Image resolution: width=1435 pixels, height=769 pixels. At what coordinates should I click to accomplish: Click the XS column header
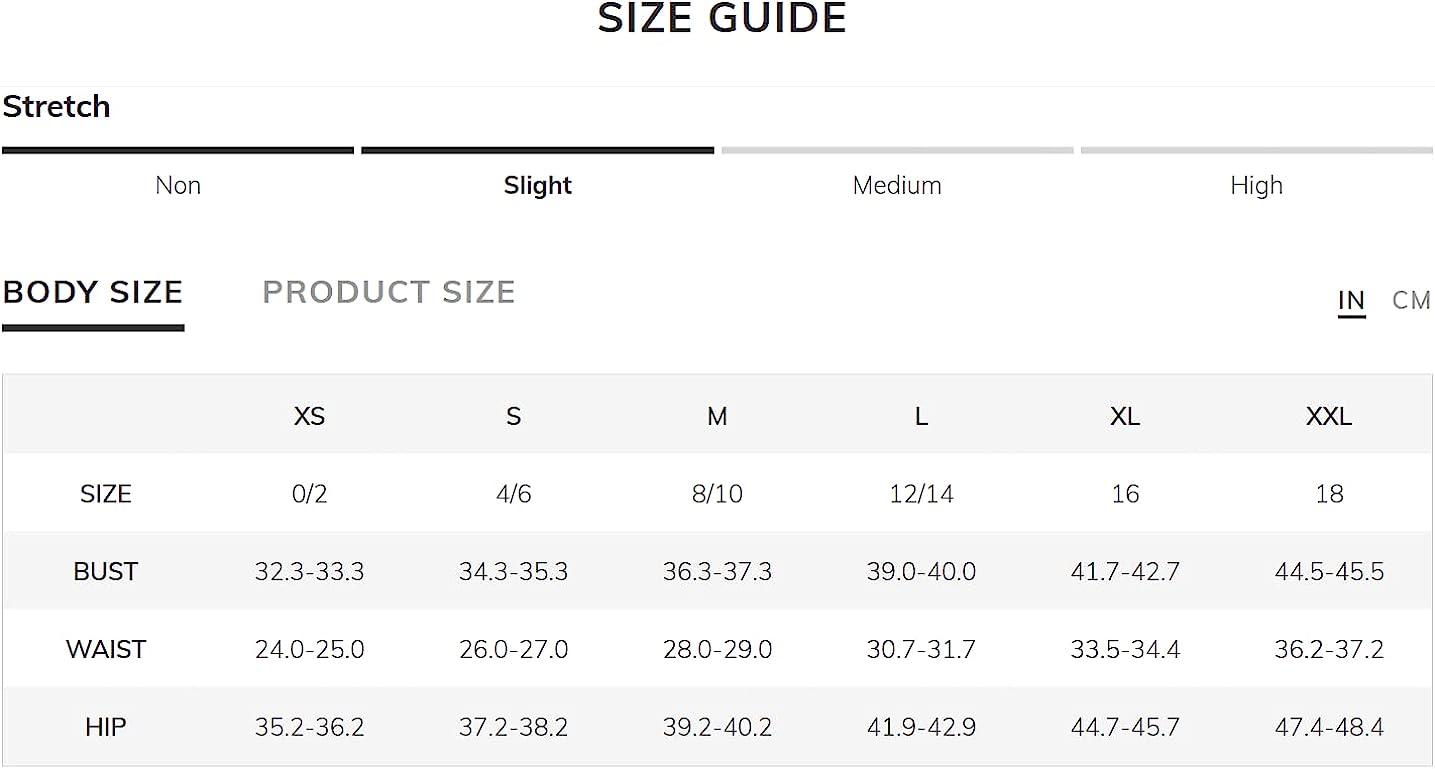(309, 416)
